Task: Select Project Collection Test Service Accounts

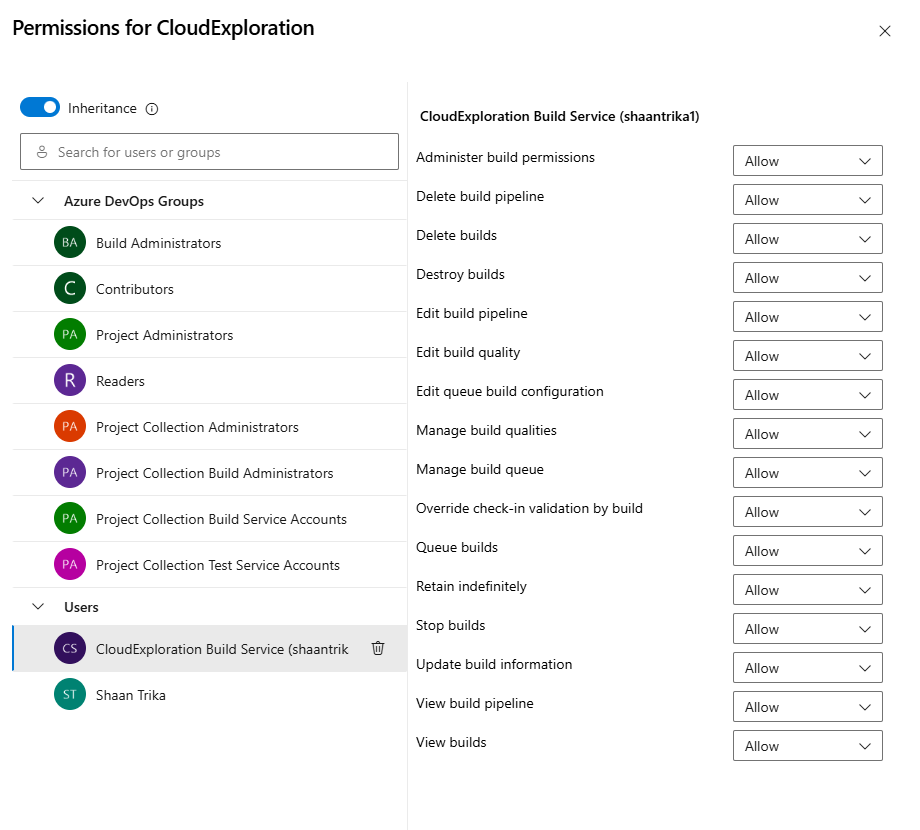Action: click(210, 565)
